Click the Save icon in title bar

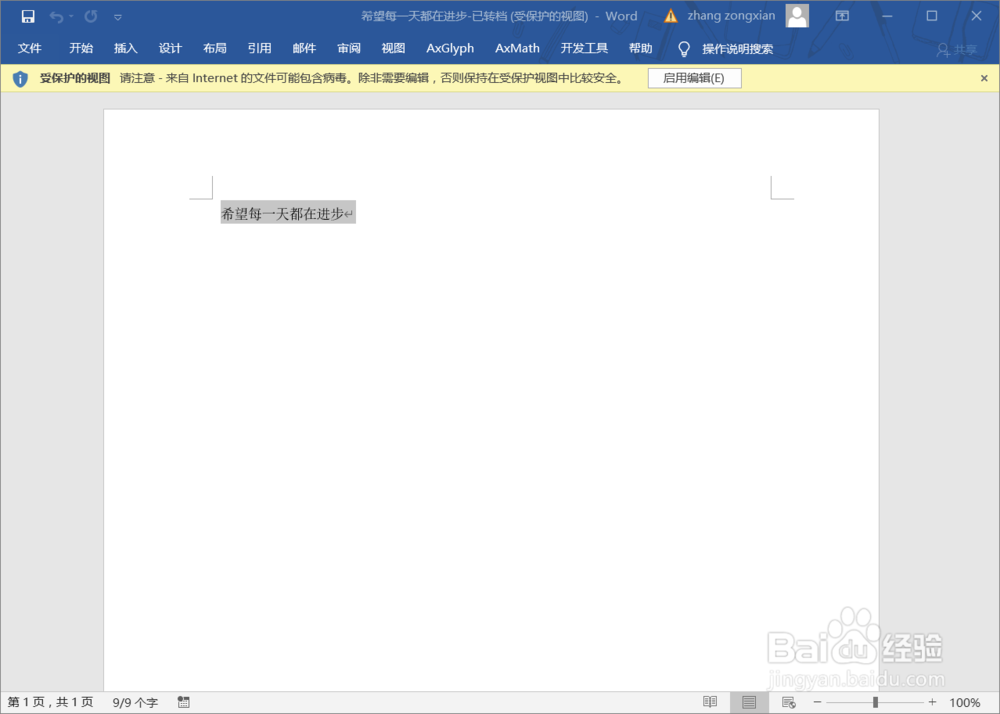[x=28, y=17]
